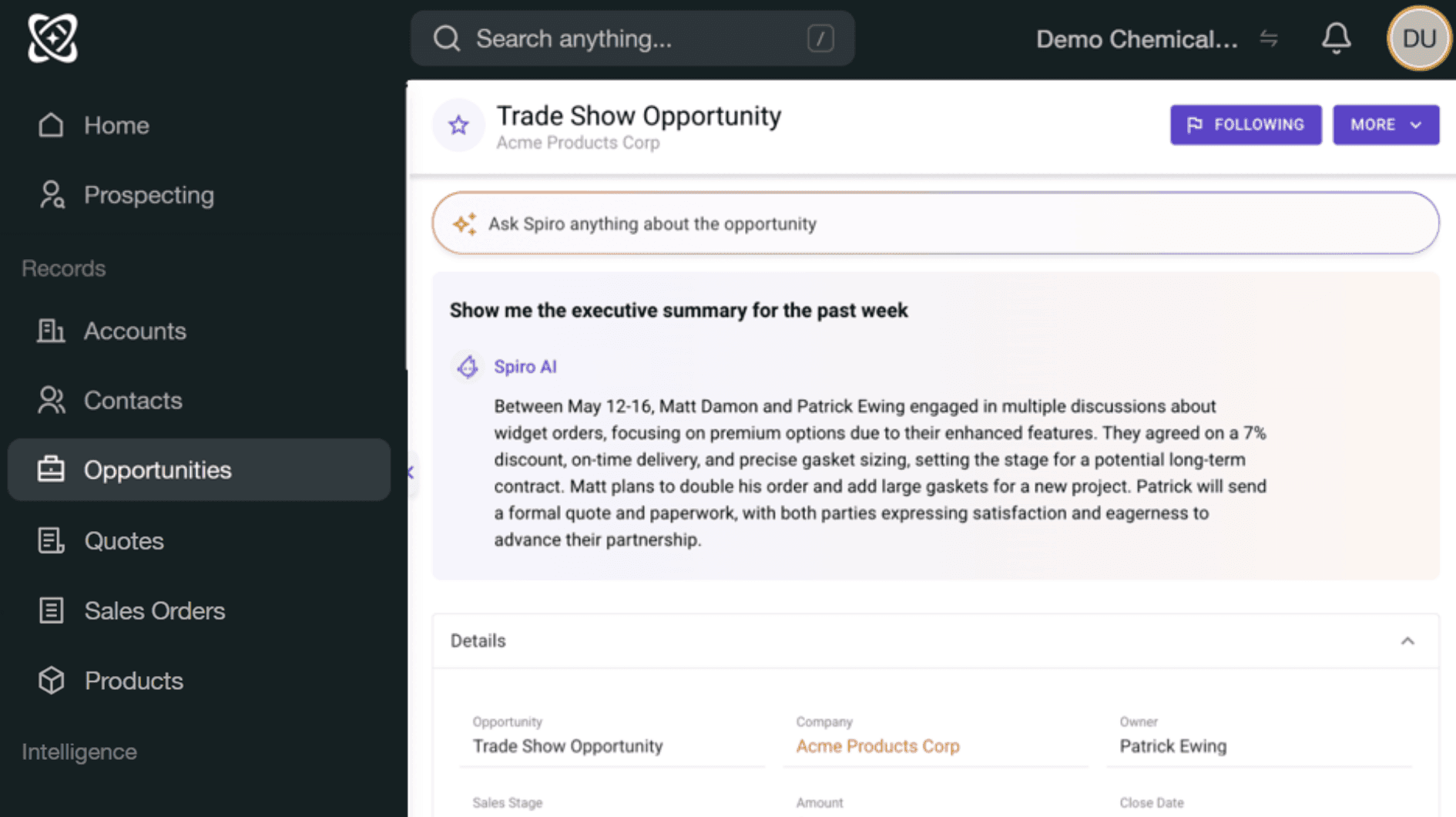Screen dimensions: 1456x817
Task: Click the Quotes document icon
Action: [x=51, y=540]
